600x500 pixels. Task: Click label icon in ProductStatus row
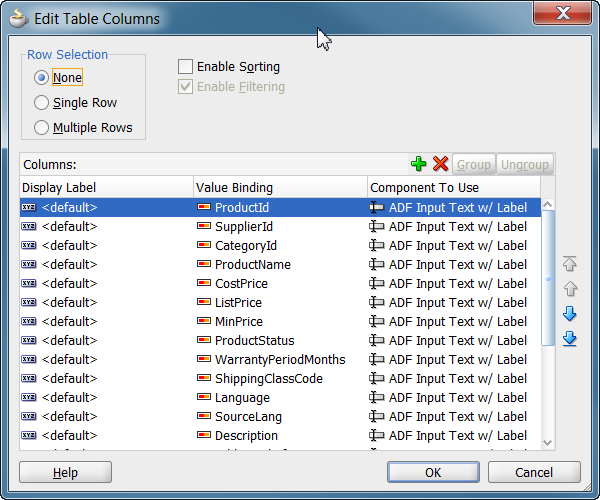coord(29,340)
